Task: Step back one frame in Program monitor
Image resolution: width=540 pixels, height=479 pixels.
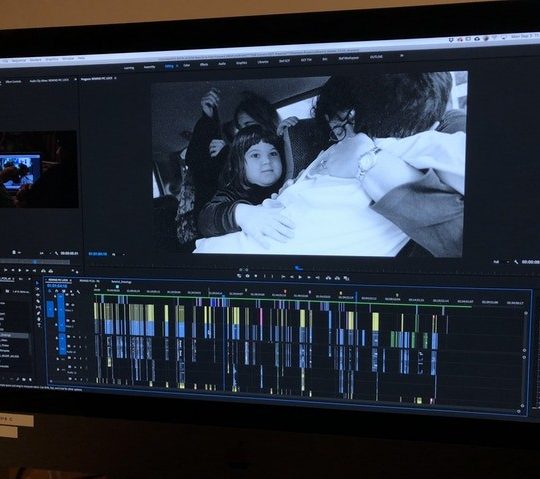Action: 292,277
